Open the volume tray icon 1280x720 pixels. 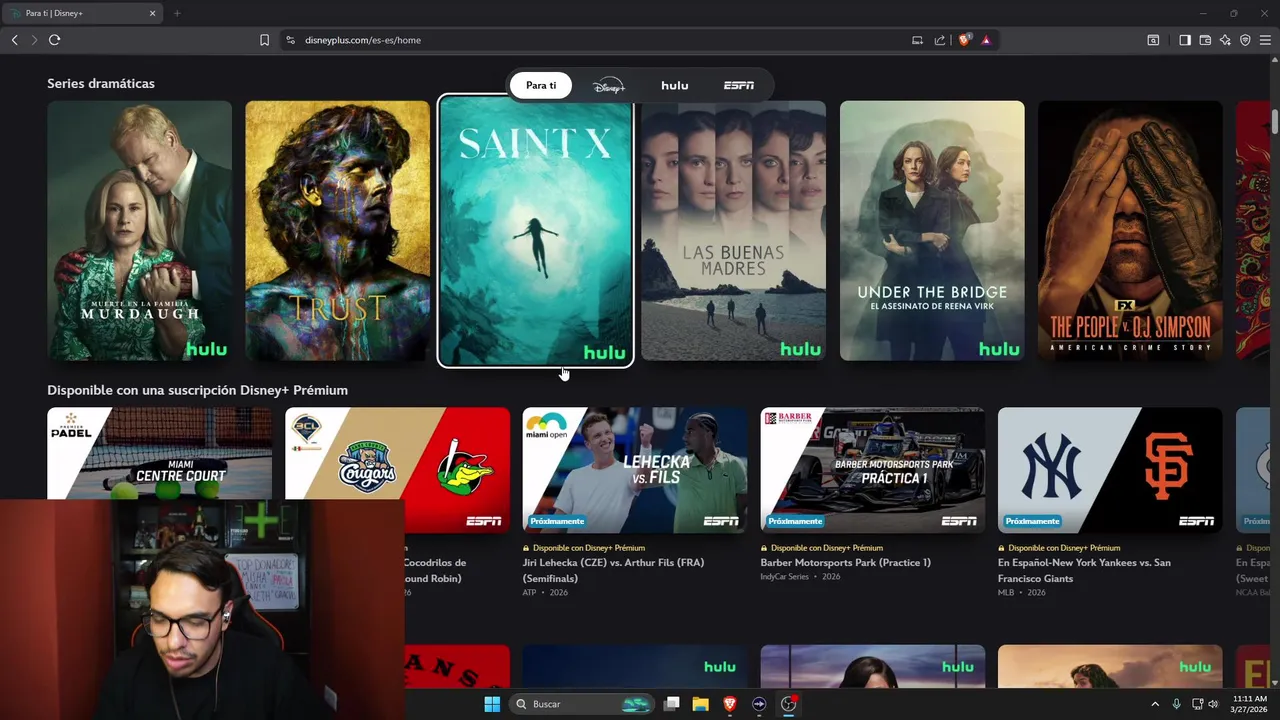click(x=1214, y=704)
